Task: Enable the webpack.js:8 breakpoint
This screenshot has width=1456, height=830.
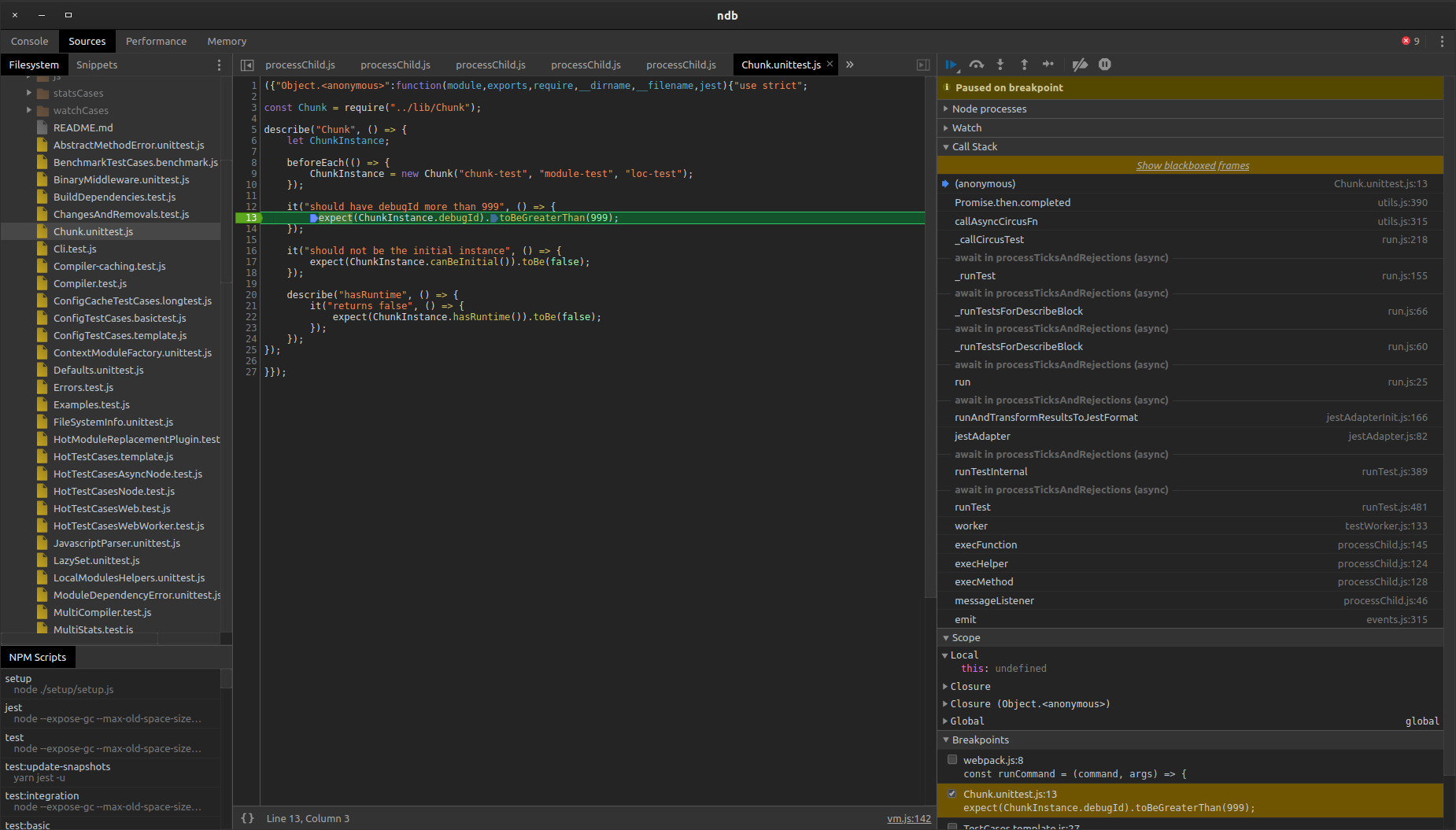Action: click(952, 759)
